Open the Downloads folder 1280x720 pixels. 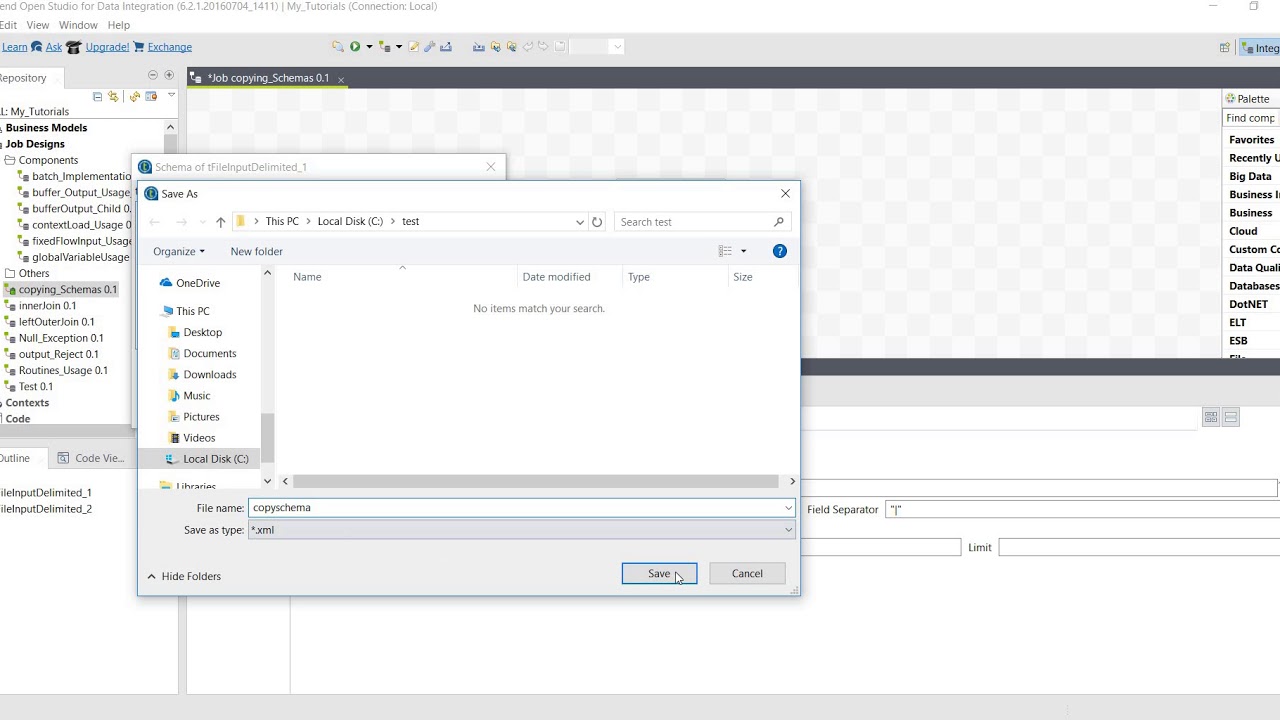202,374
